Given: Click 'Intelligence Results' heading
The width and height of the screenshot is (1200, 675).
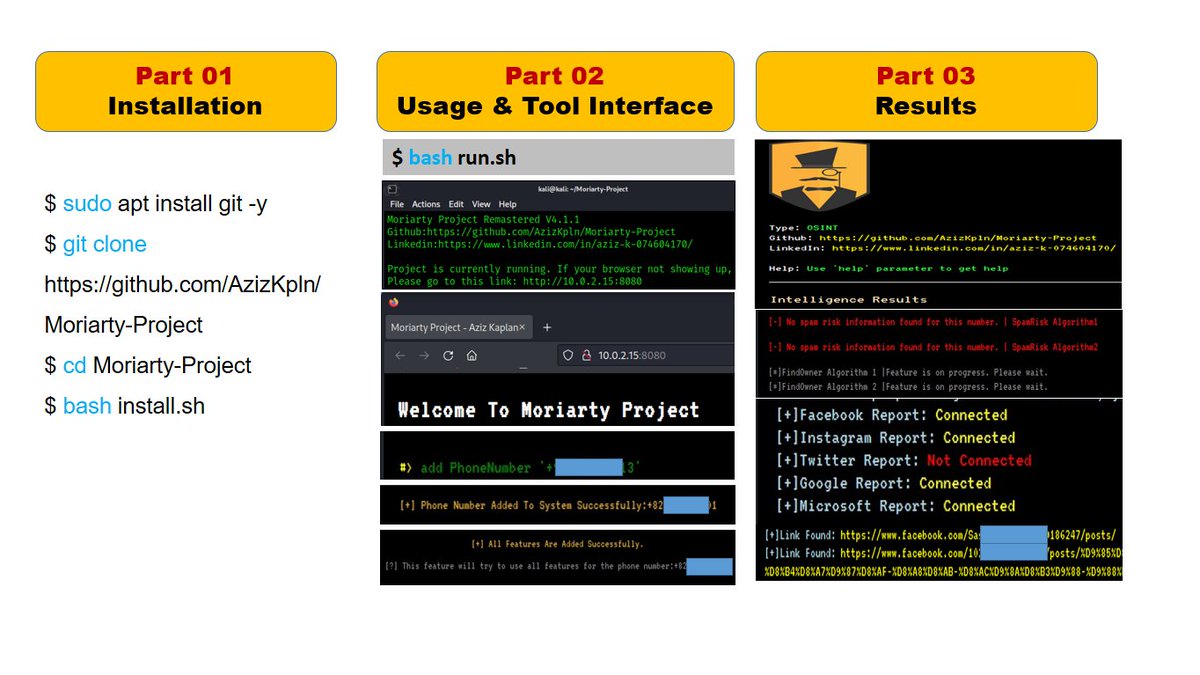Looking at the screenshot, I should click(848, 299).
